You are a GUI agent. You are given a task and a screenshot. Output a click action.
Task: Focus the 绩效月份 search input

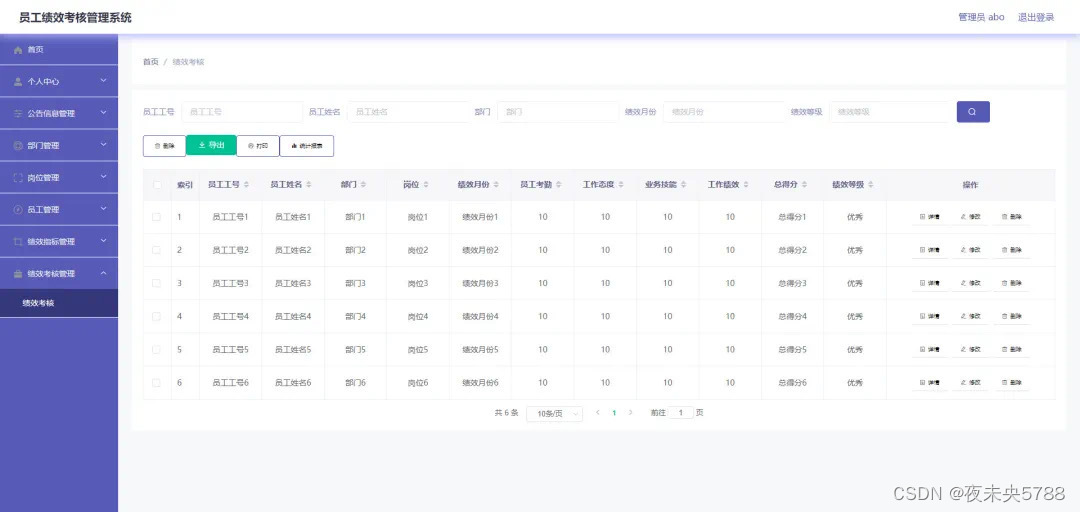724,112
